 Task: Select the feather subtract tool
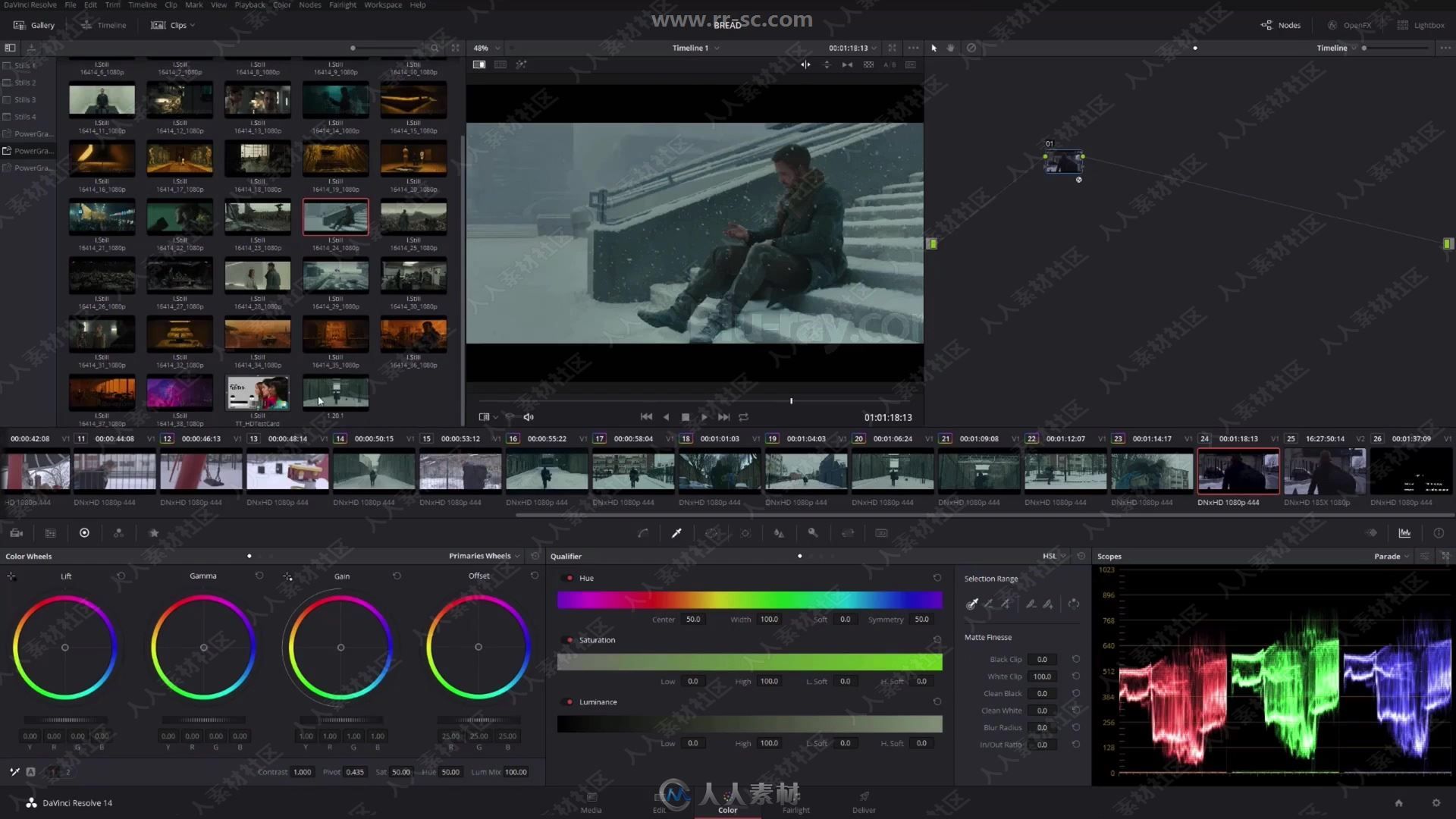(1031, 604)
